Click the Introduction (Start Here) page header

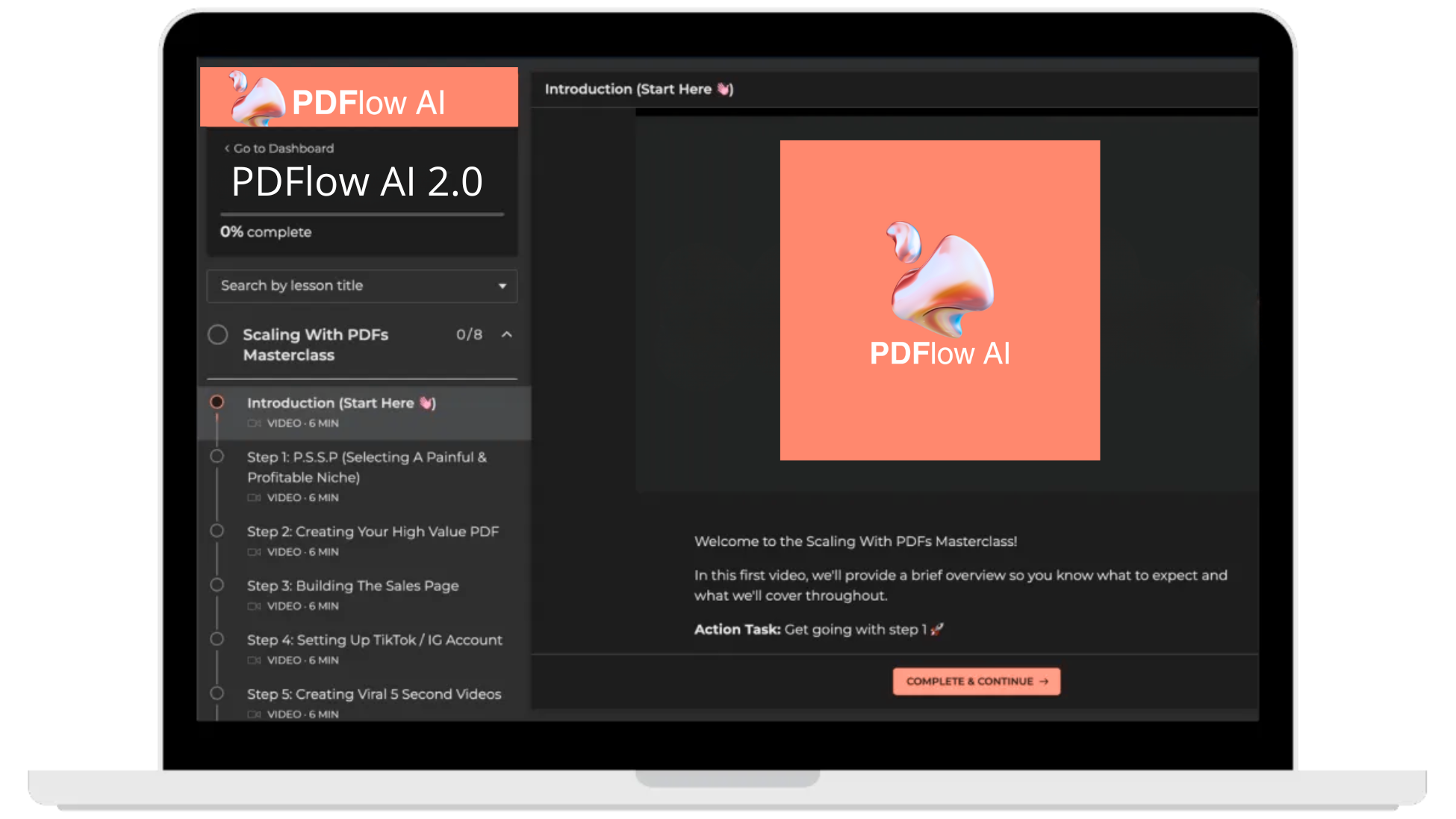(639, 89)
